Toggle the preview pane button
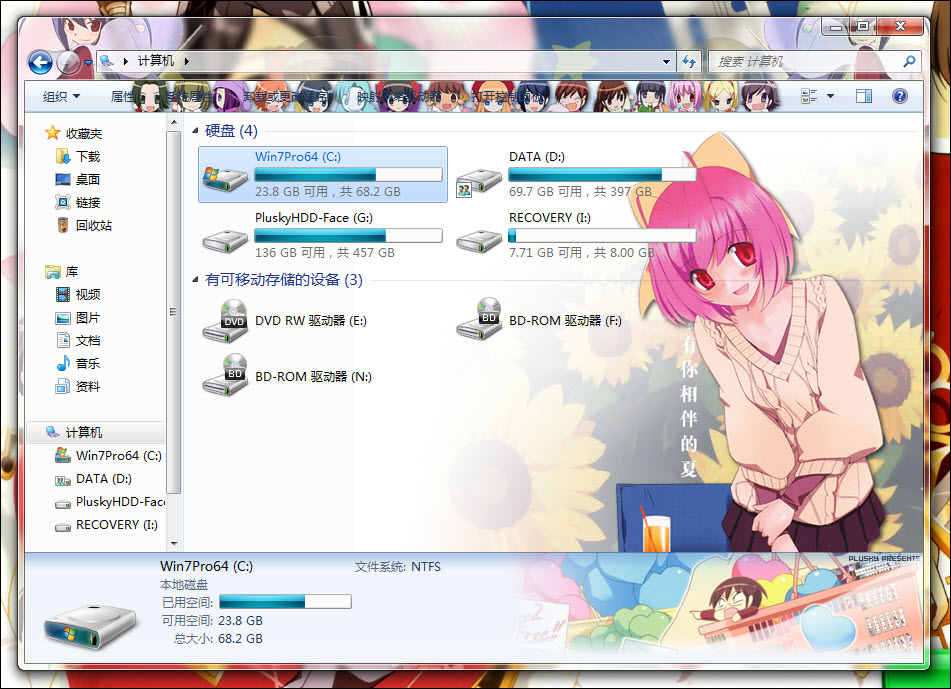 pyautogui.click(x=864, y=96)
